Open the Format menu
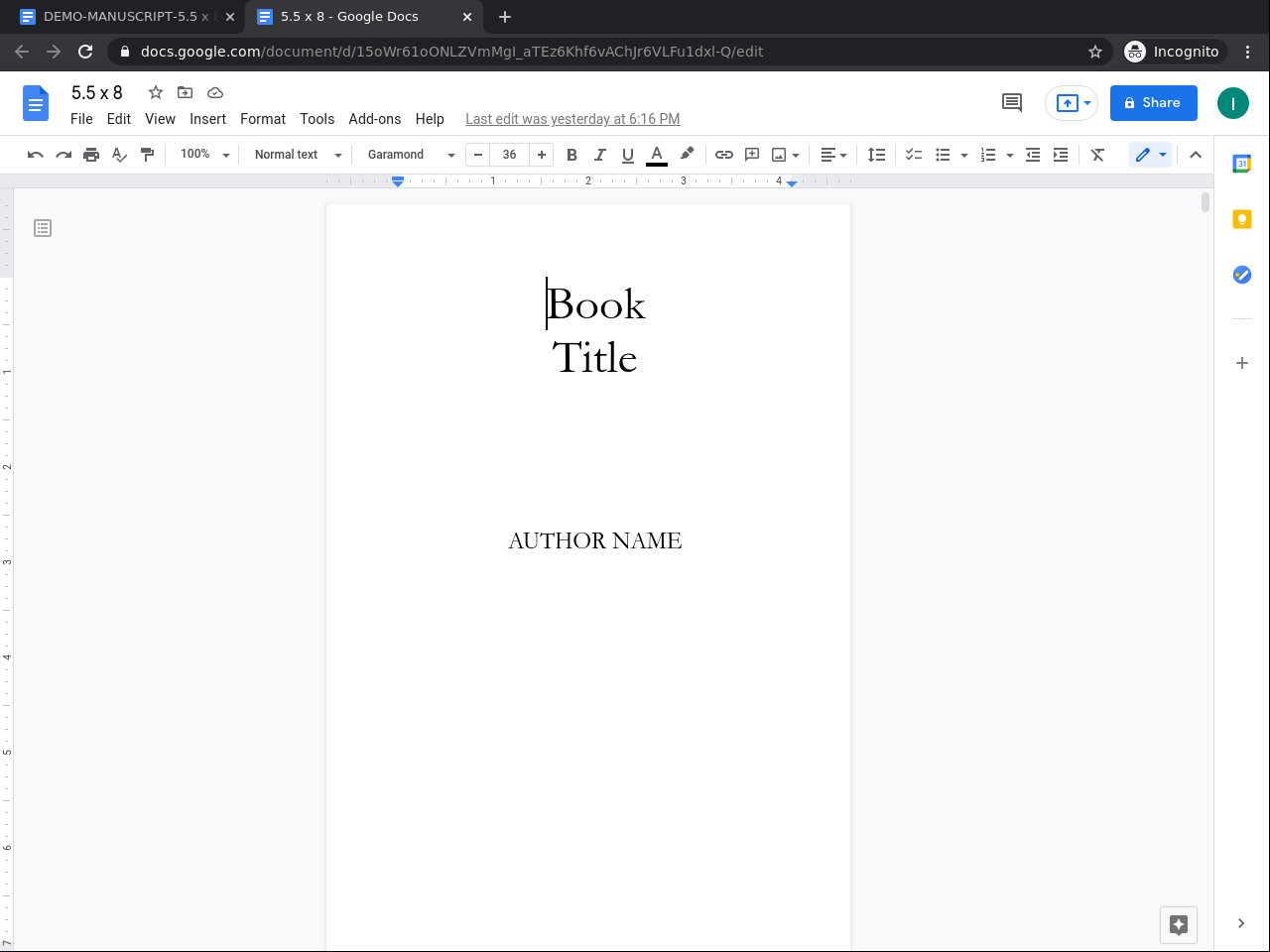This screenshot has height=952, width=1270. coord(262,119)
